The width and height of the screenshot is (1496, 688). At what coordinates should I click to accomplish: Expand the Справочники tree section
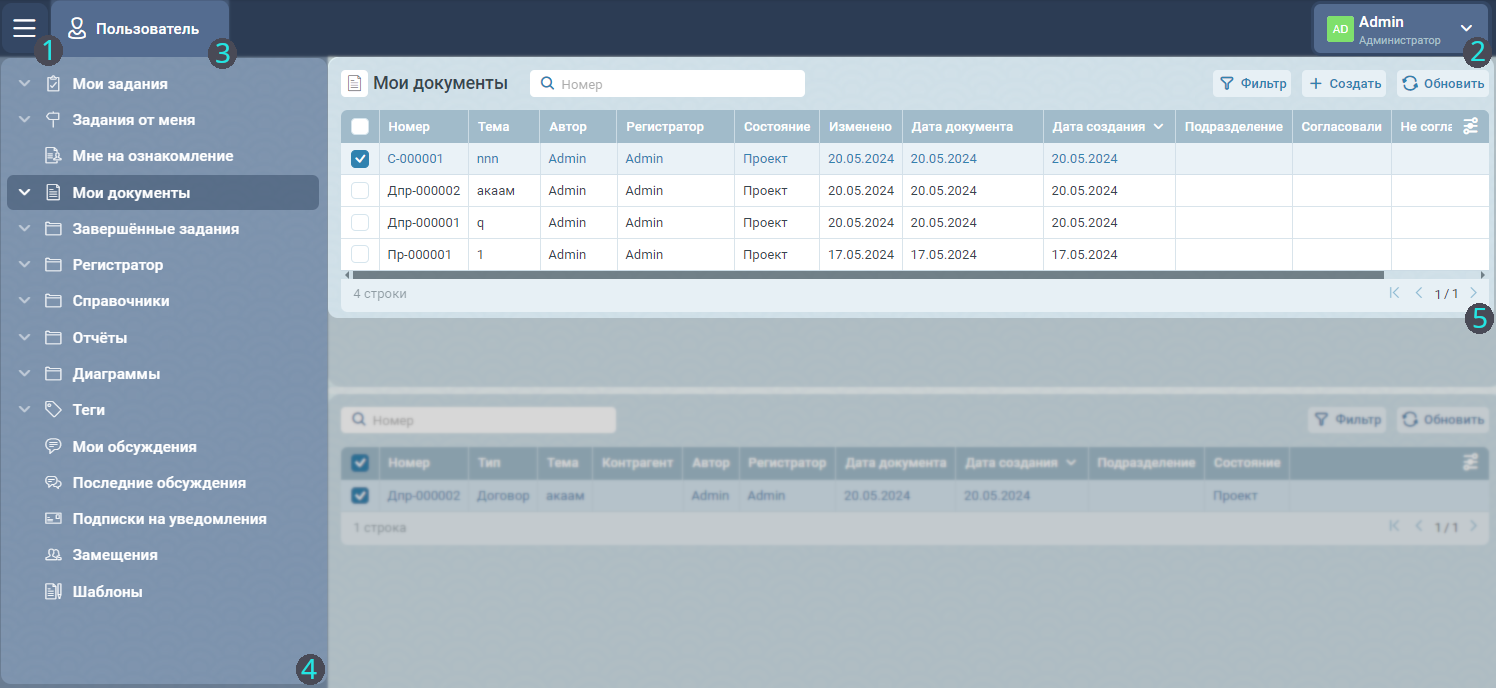(24, 301)
